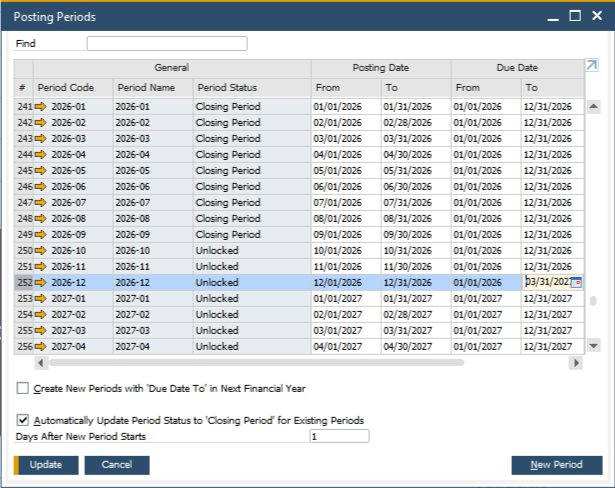Click posting date 10/01/2026 cell
615x488 pixels.
tap(346, 251)
